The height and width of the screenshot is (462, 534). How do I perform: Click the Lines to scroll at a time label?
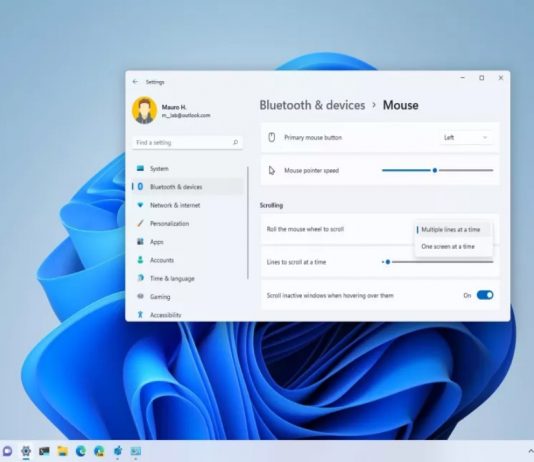point(296,262)
